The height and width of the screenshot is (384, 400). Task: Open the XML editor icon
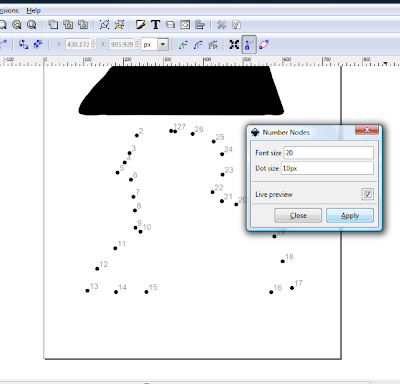point(185,25)
